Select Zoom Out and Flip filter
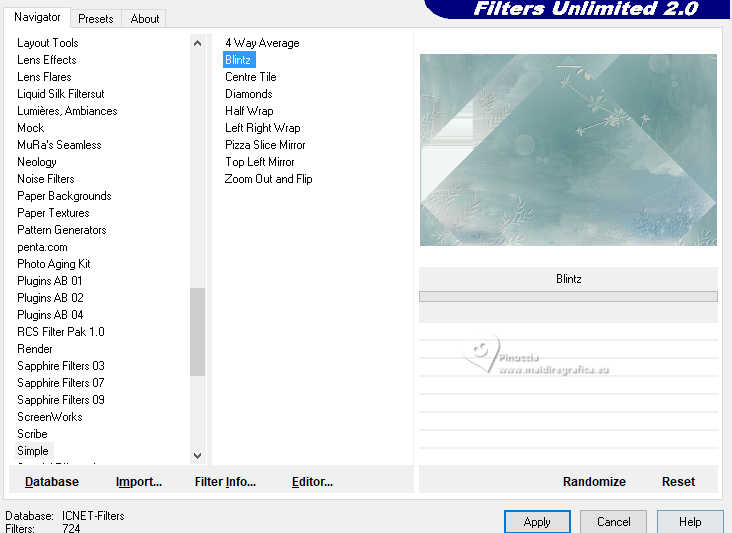Image resolution: width=732 pixels, height=533 pixels. coord(268,179)
